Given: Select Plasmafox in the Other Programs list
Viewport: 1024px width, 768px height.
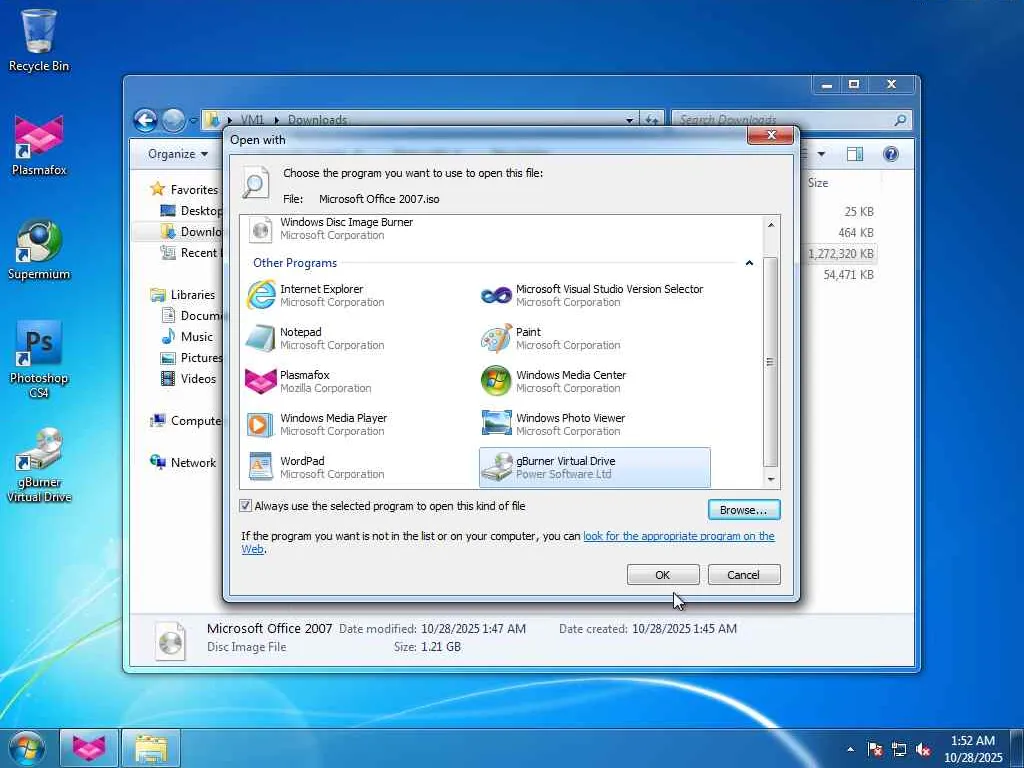Looking at the screenshot, I should click(x=308, y=381).
